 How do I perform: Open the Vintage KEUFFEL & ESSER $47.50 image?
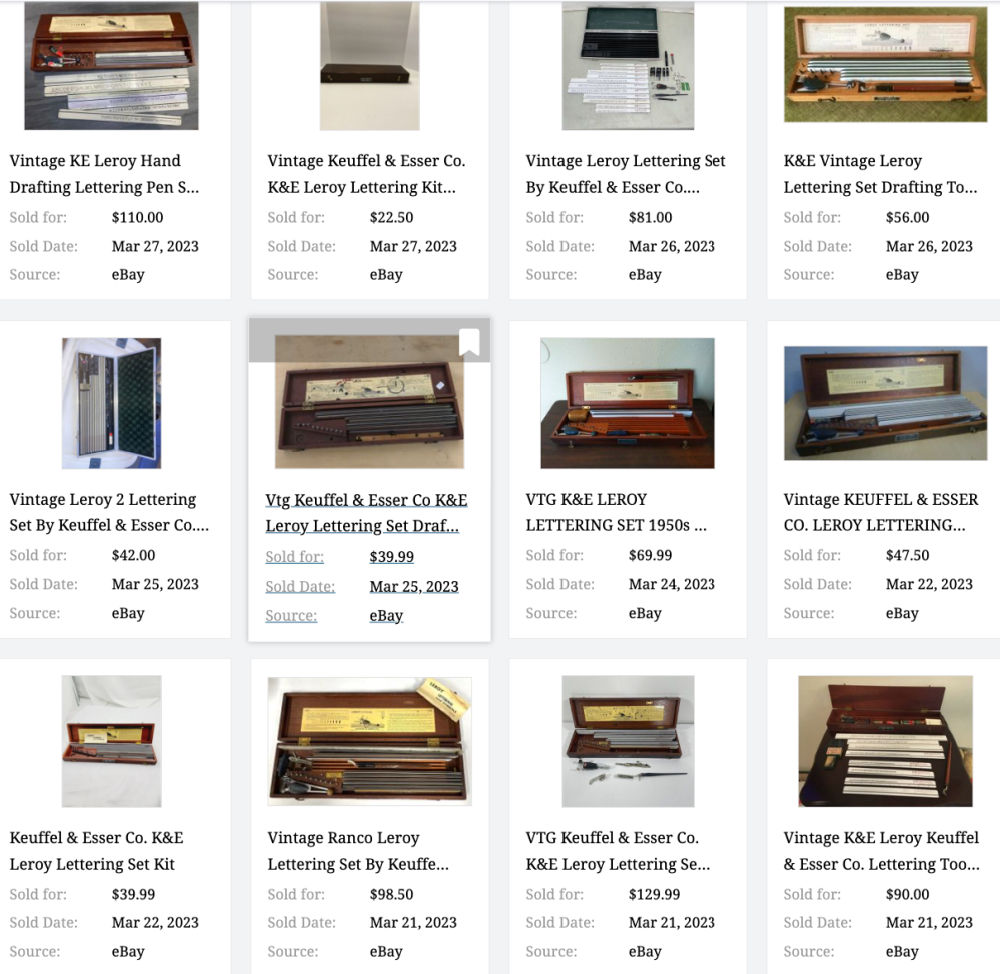885,403
